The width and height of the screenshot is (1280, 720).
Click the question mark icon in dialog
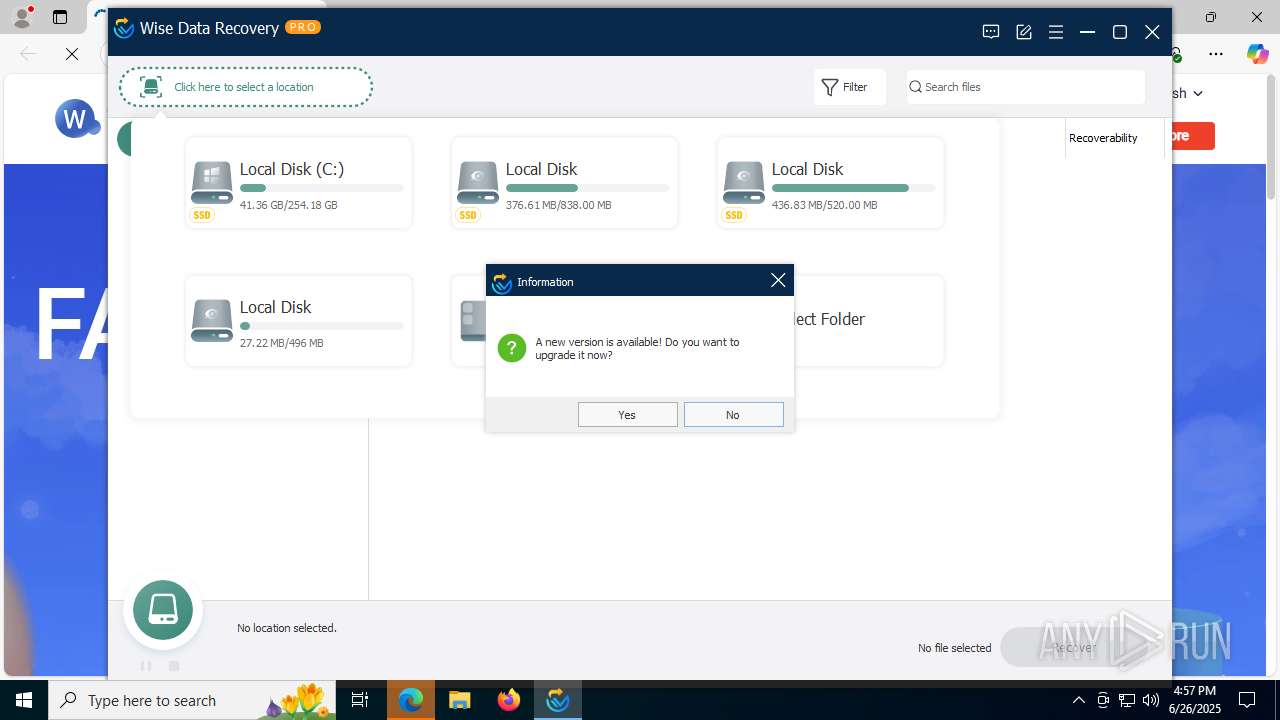pyautogui.click(x=512, y=348)
